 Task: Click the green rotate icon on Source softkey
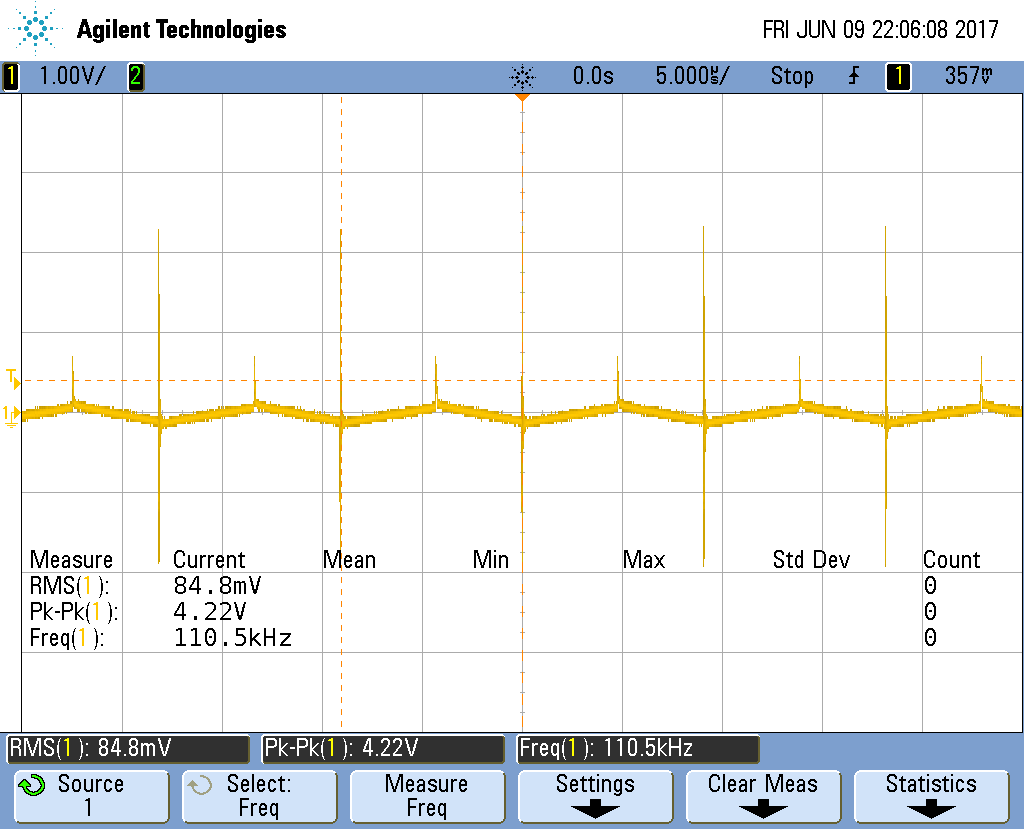pyautogui.click(x=31, y=784)
